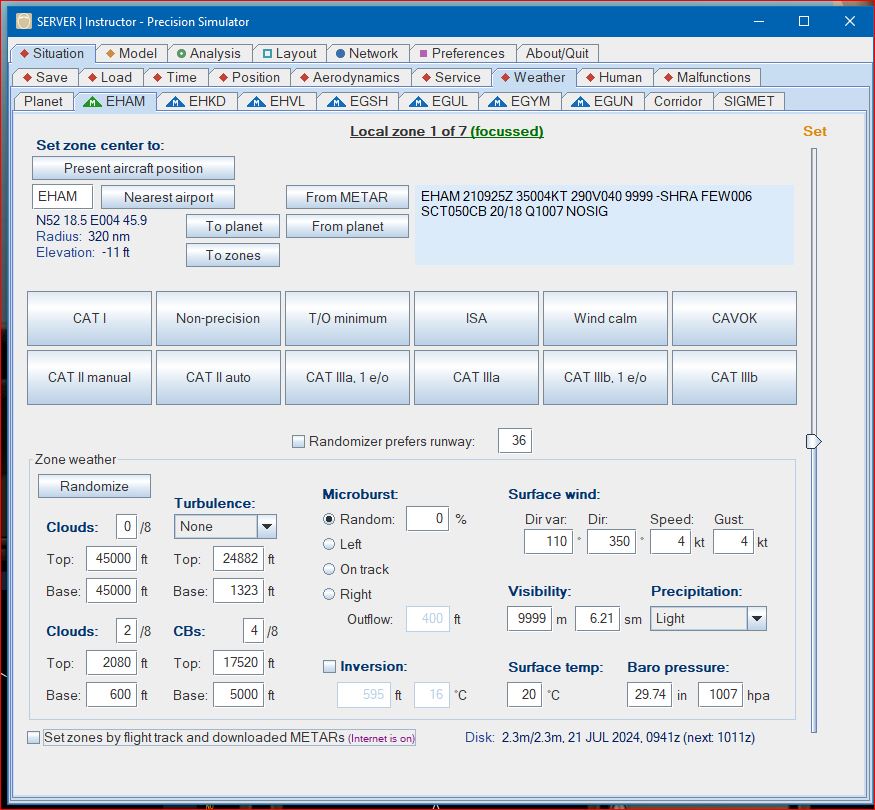Click the To zones button

click(233, 255)
